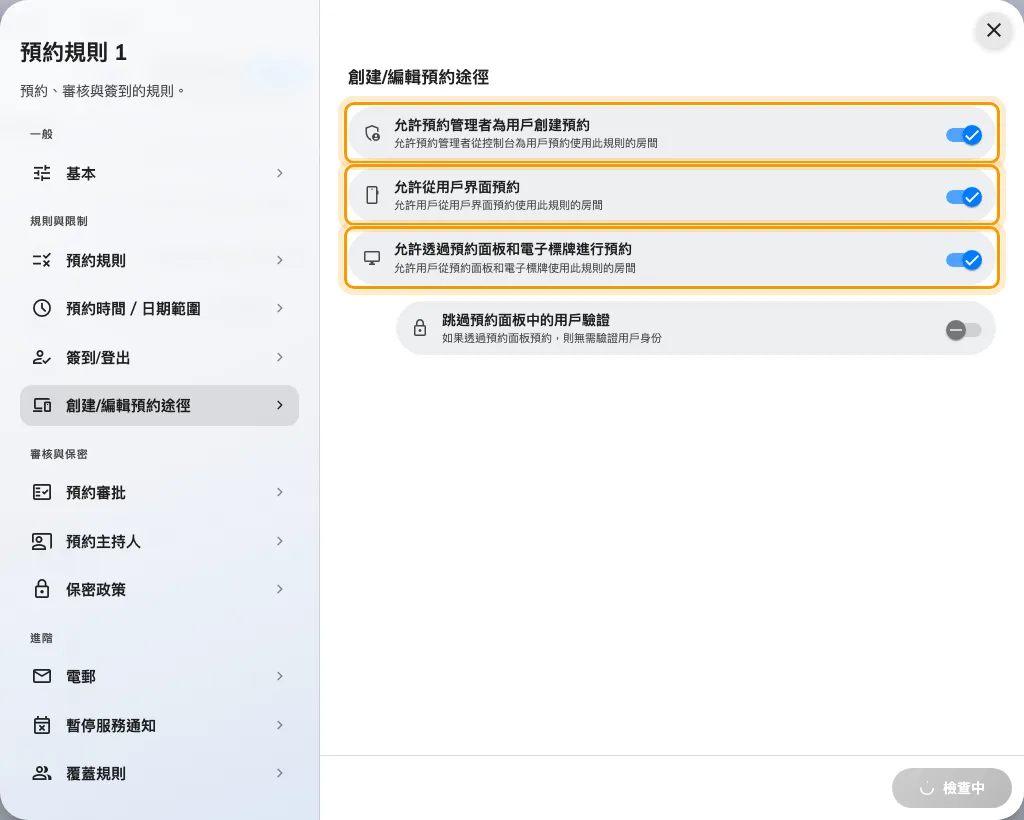Click the 創建/編輯預約途徑 page heading

419,77
